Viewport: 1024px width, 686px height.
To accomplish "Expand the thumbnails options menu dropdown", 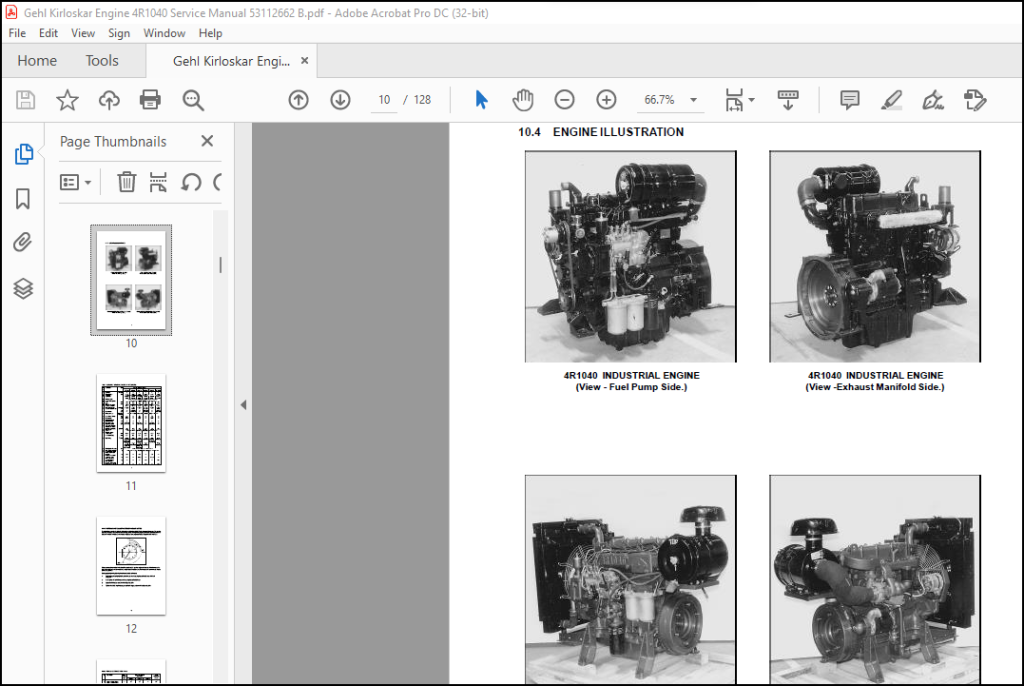I will pos(75,182).
